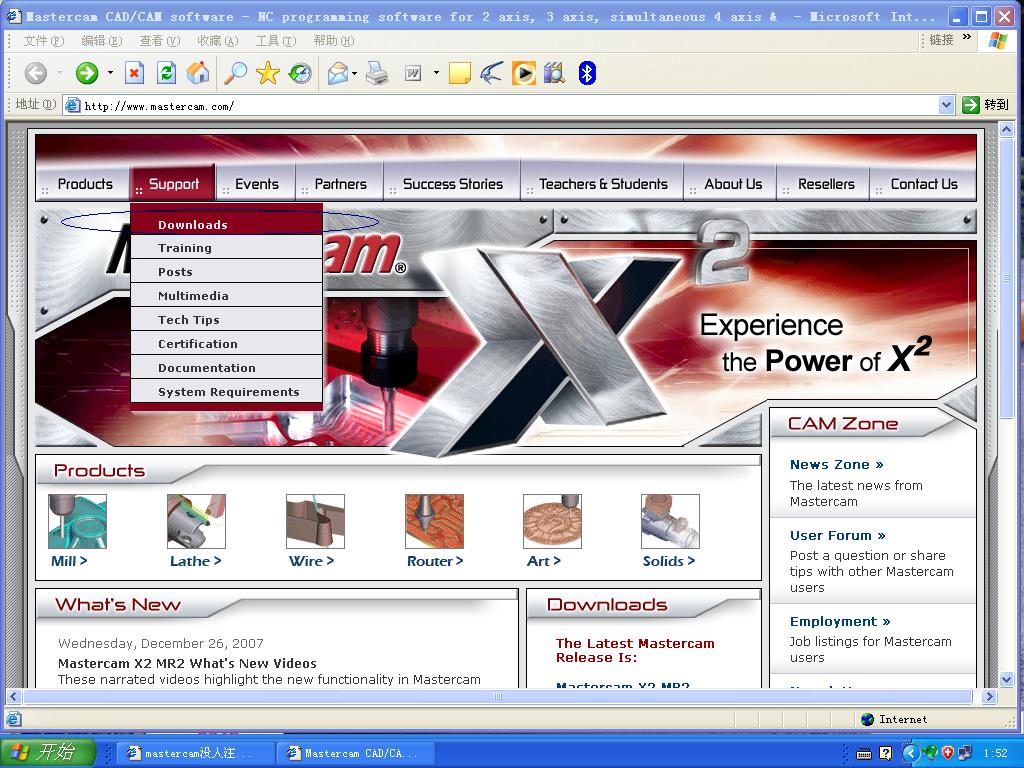Click the horizontal scrollbar right arrow

pyautogui.click(x=989, y=696)
